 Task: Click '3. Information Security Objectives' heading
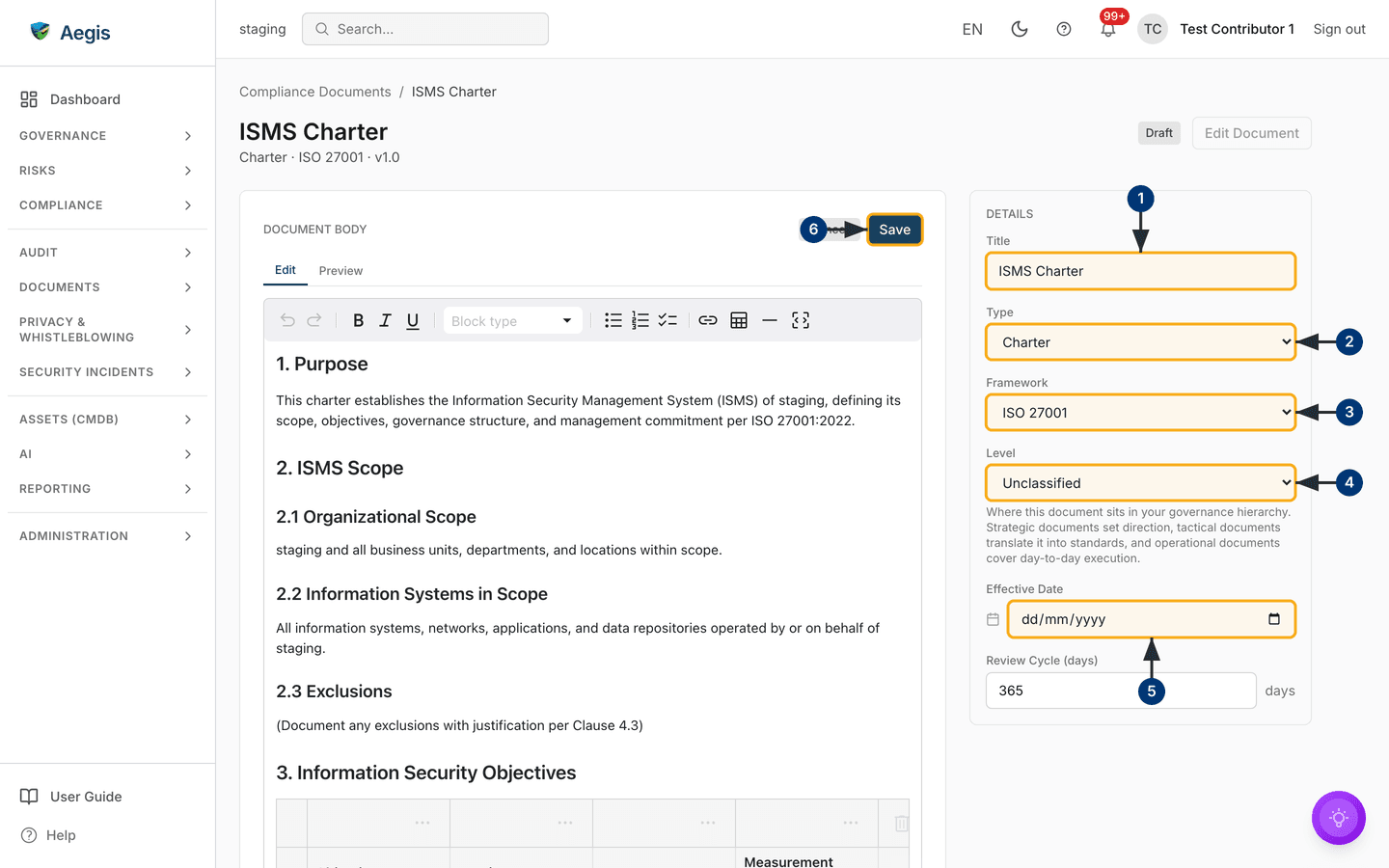426,773
